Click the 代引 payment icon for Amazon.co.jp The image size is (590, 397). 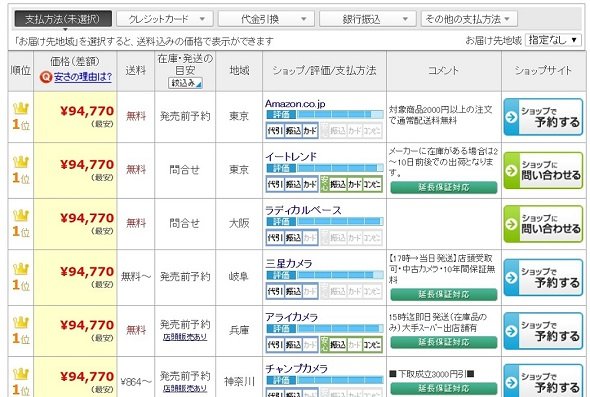(x=275, y=131)
